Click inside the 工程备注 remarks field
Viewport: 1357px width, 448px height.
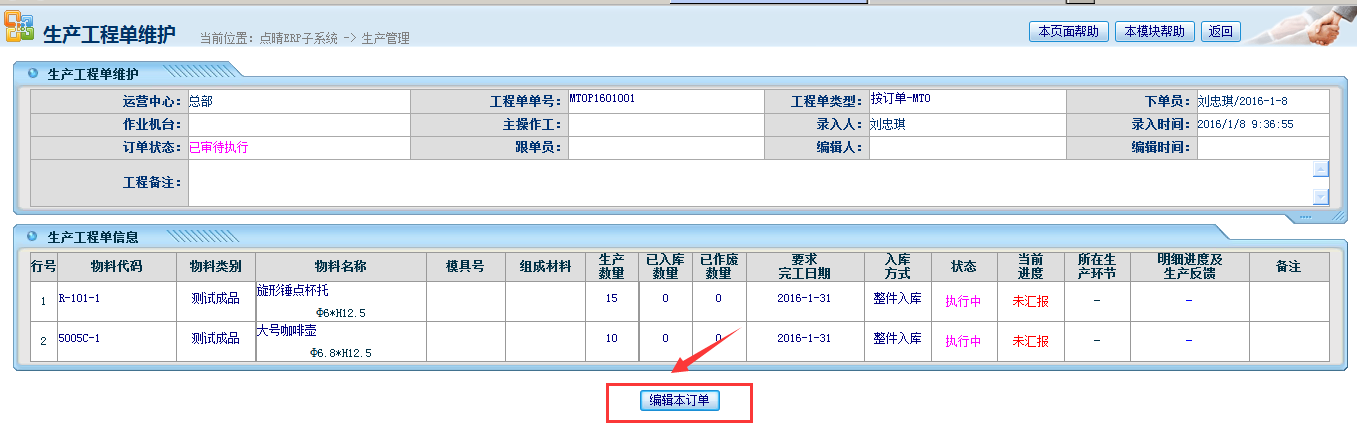748,183
